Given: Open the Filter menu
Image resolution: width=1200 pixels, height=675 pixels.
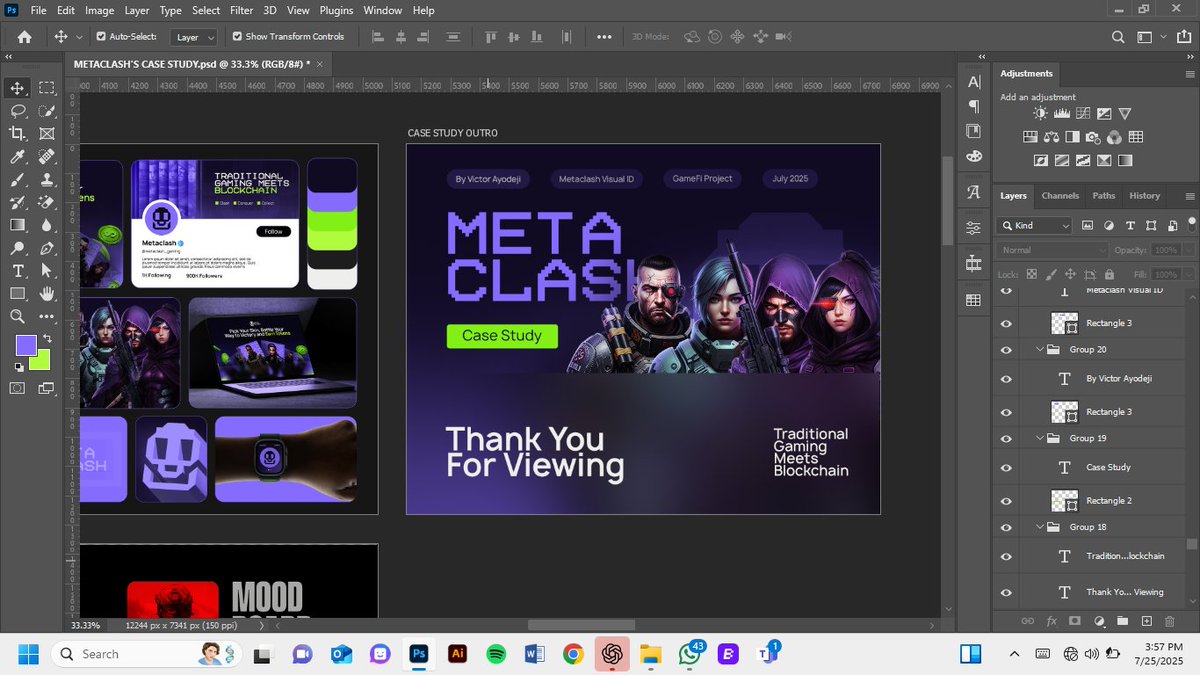Looking at the screenshot, I should click(x=241, y=10).
